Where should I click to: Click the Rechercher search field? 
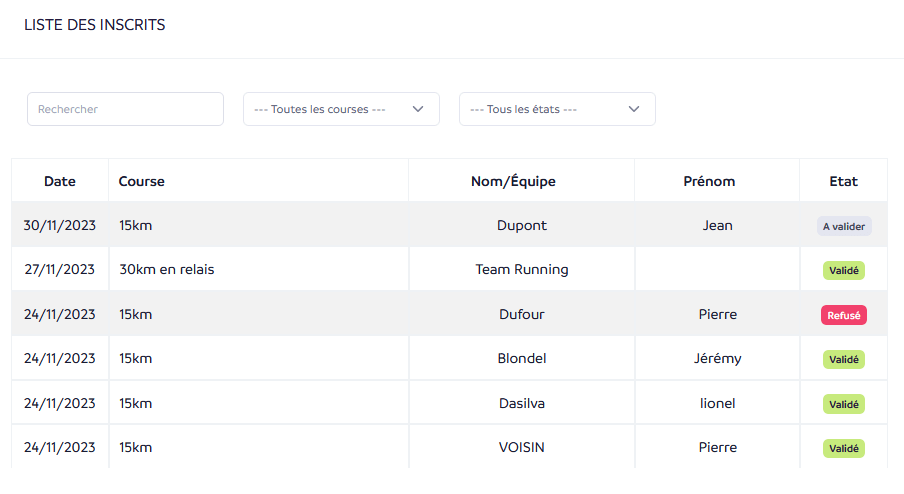tap(125, 109)
